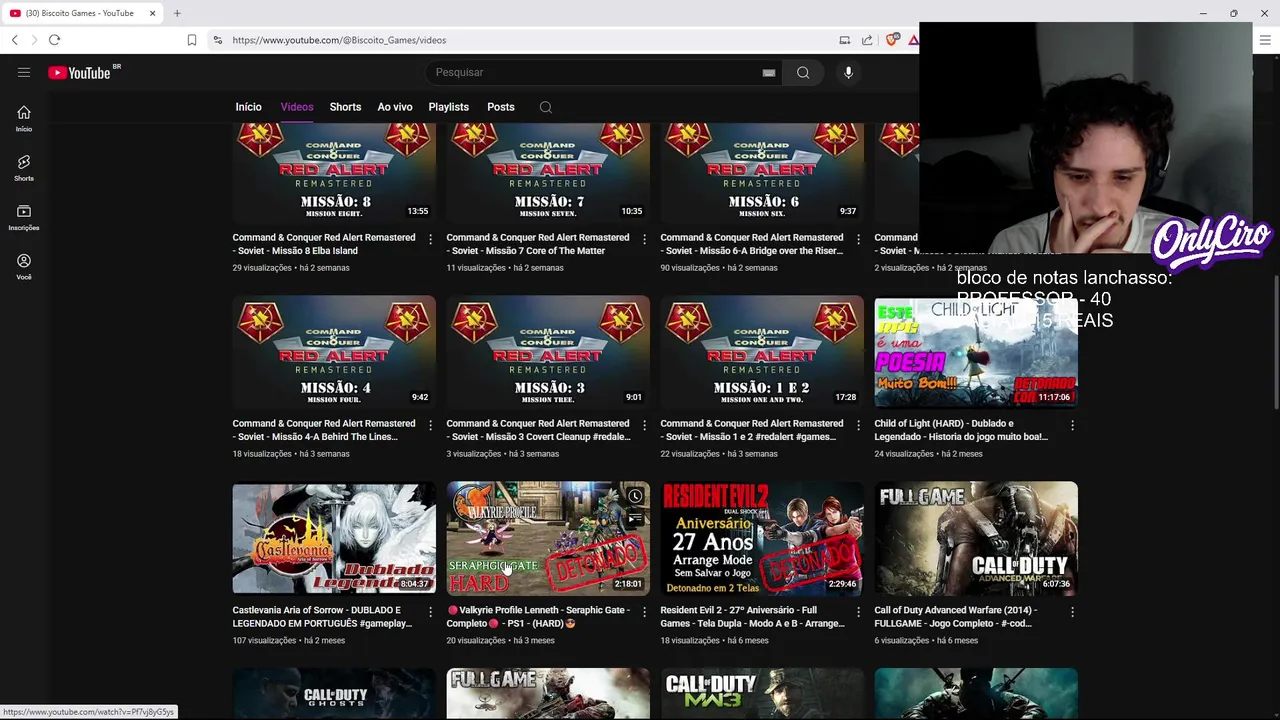Open options menu for Missão 8 Elba Island video
The height and width of the screenshot is (720, 1280).
pos(431,239)
